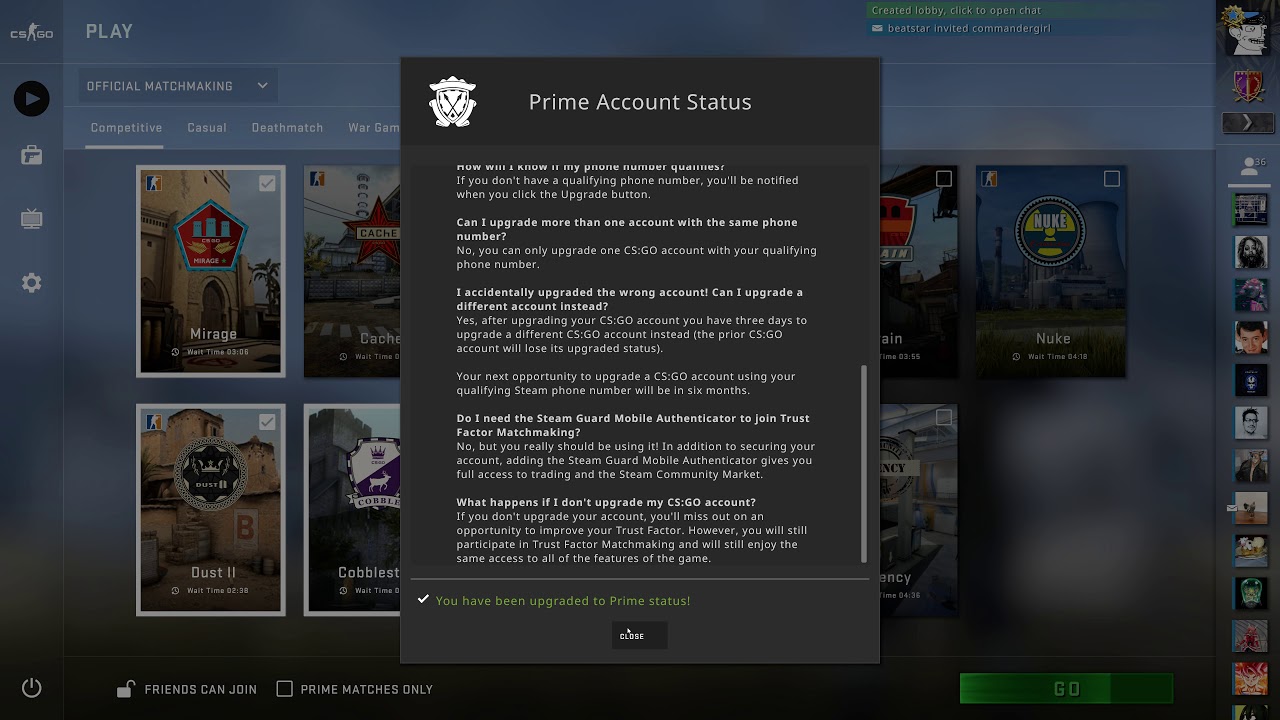Open the Watch TV icon
Screen dimensions: 1280x720
31,219
